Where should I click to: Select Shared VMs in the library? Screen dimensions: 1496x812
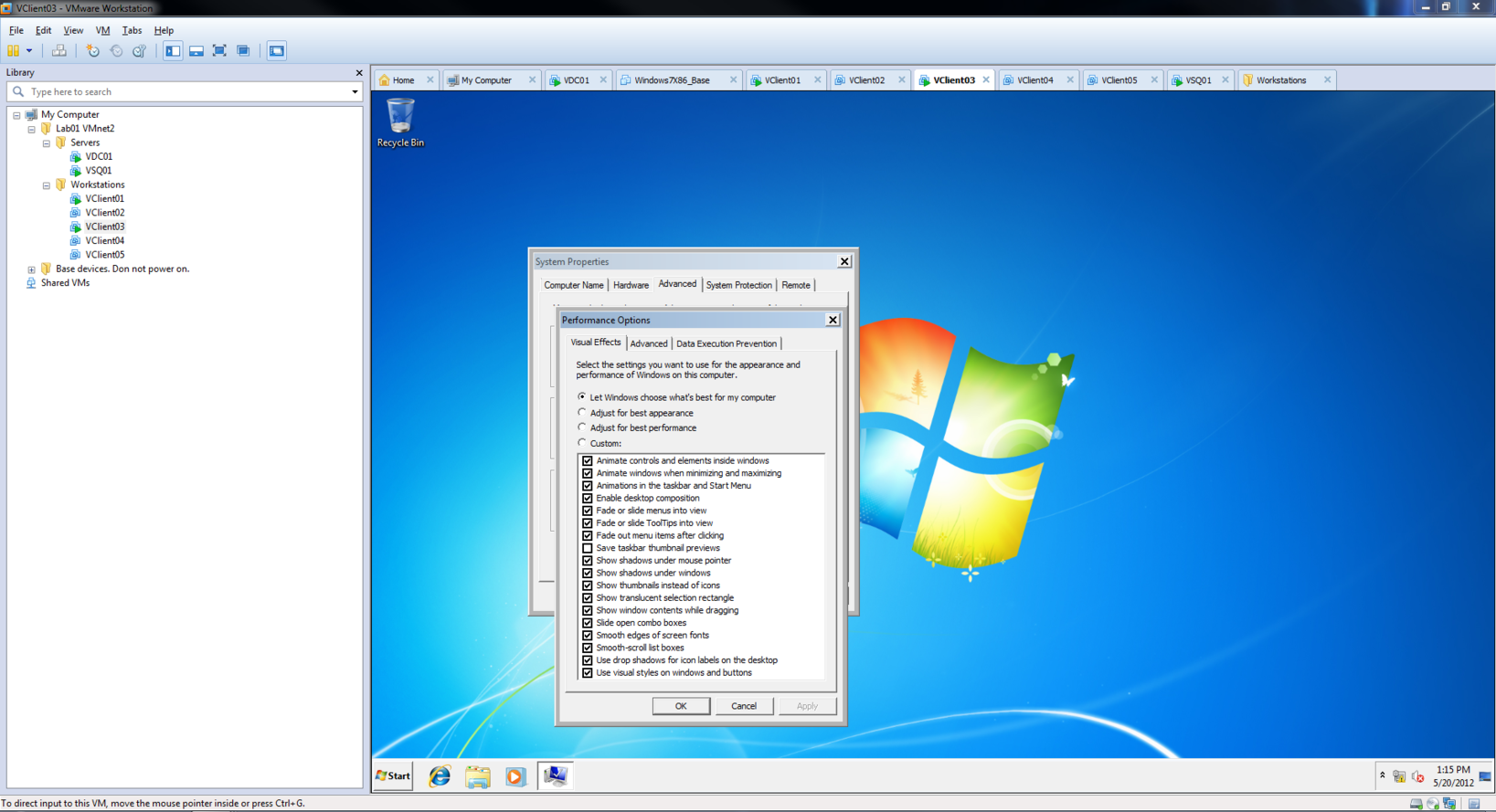click(65, 283)
